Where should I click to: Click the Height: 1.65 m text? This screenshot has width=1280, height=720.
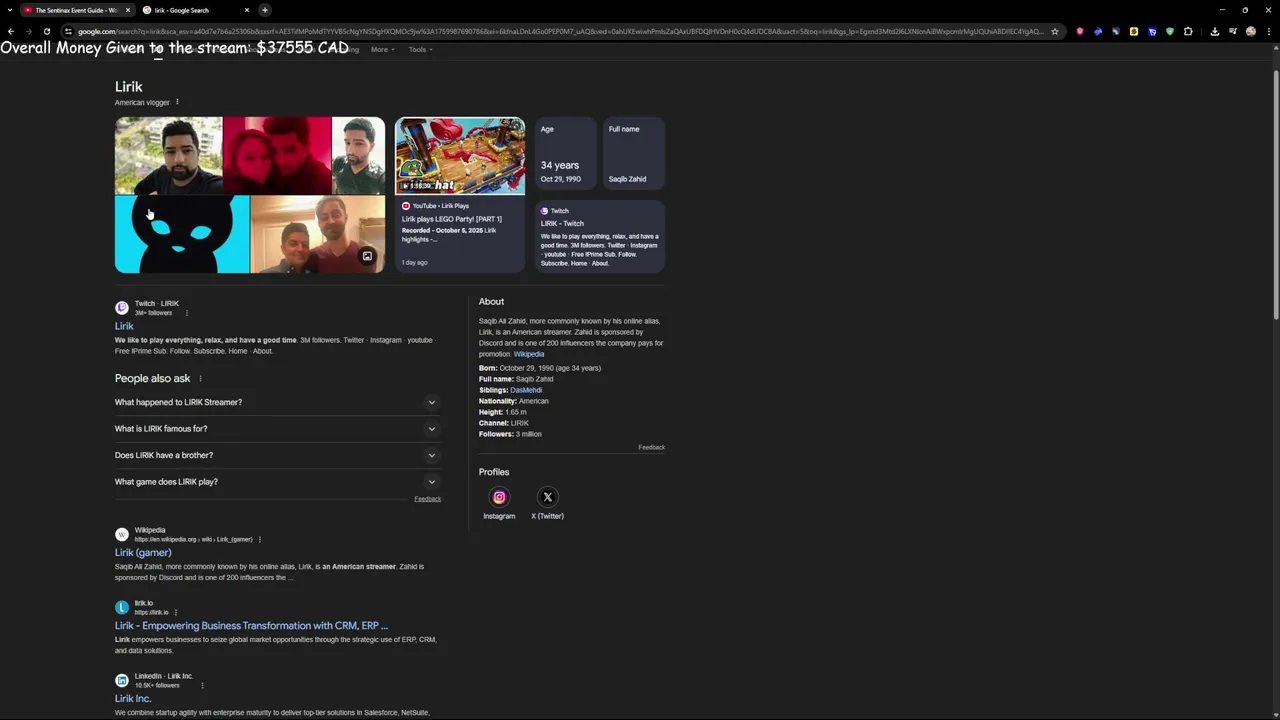coord(503,412)
